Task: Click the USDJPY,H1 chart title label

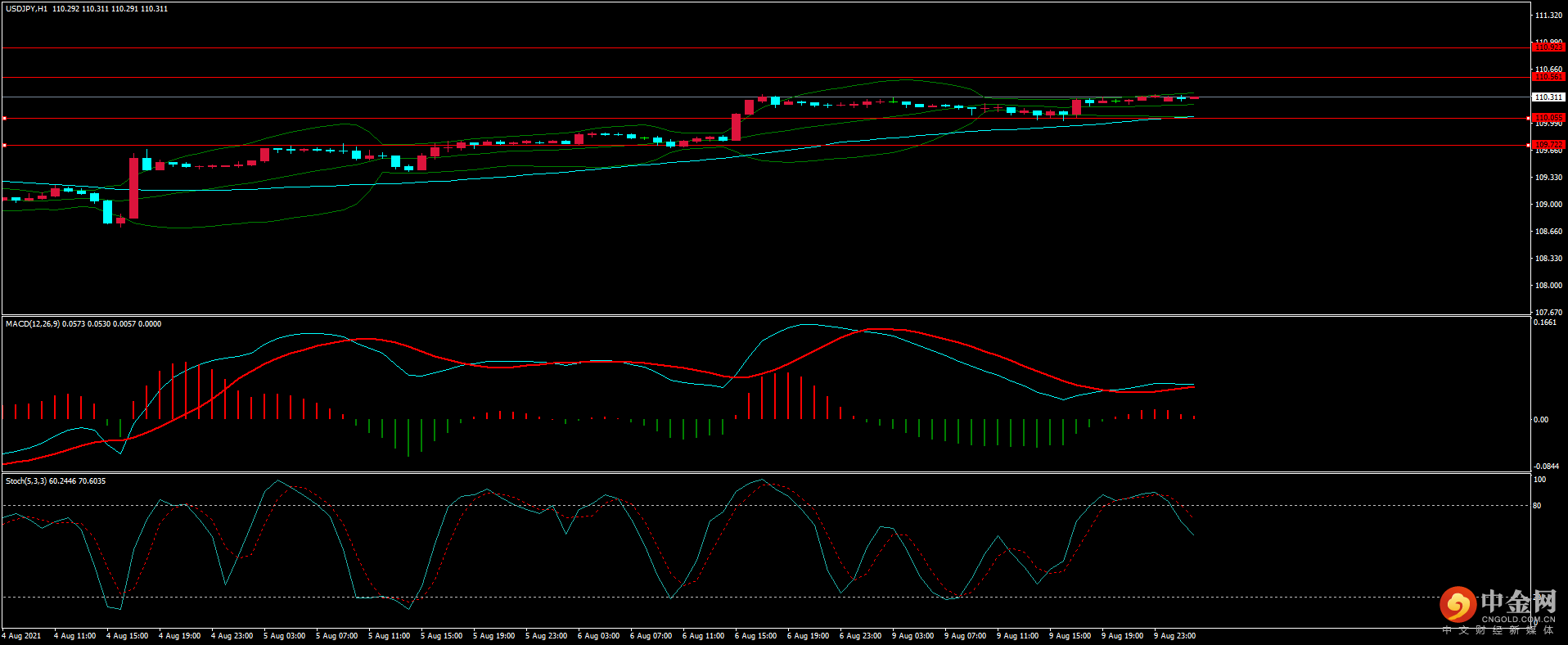Action: click(x=26, y=9)
